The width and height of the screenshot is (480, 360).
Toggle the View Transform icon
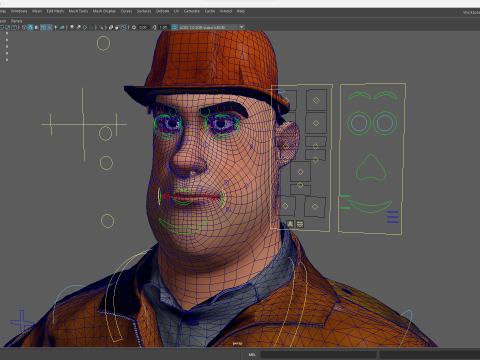(174, 27)
